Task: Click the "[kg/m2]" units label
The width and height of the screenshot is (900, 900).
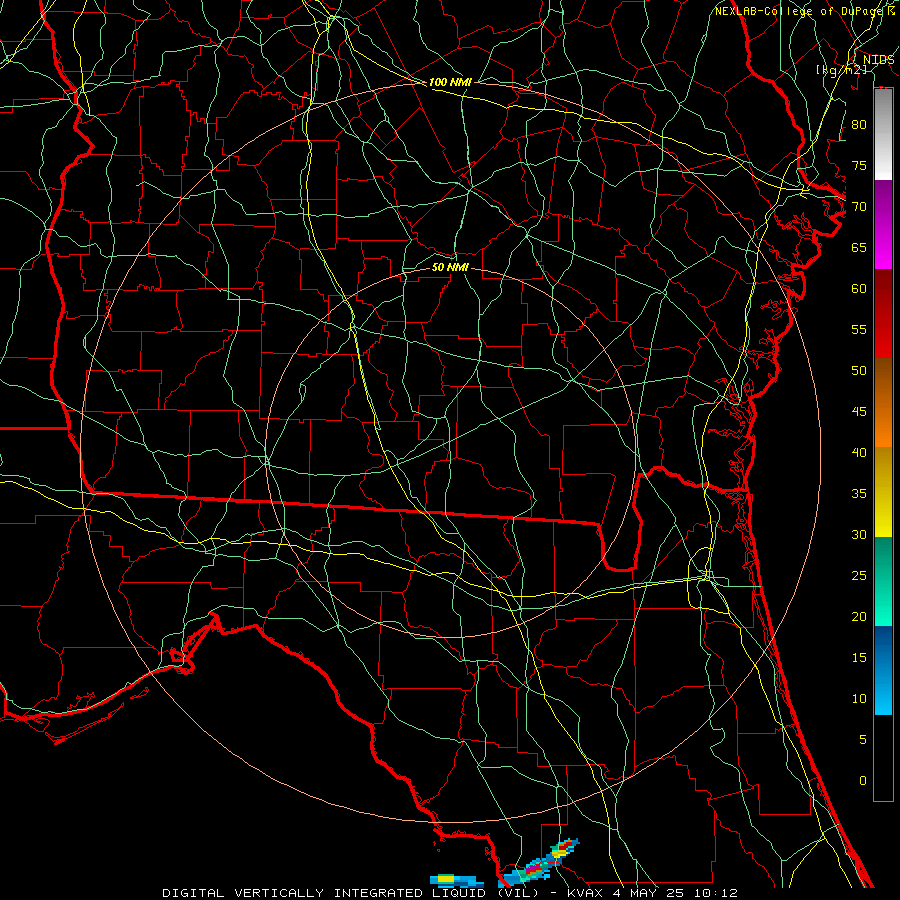Action: [x=841, y=70]
